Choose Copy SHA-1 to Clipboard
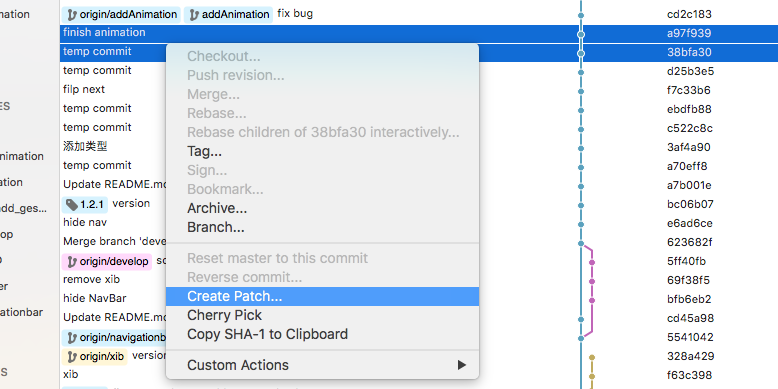Viewport: 778px width, 389px height. pos(322,334)
